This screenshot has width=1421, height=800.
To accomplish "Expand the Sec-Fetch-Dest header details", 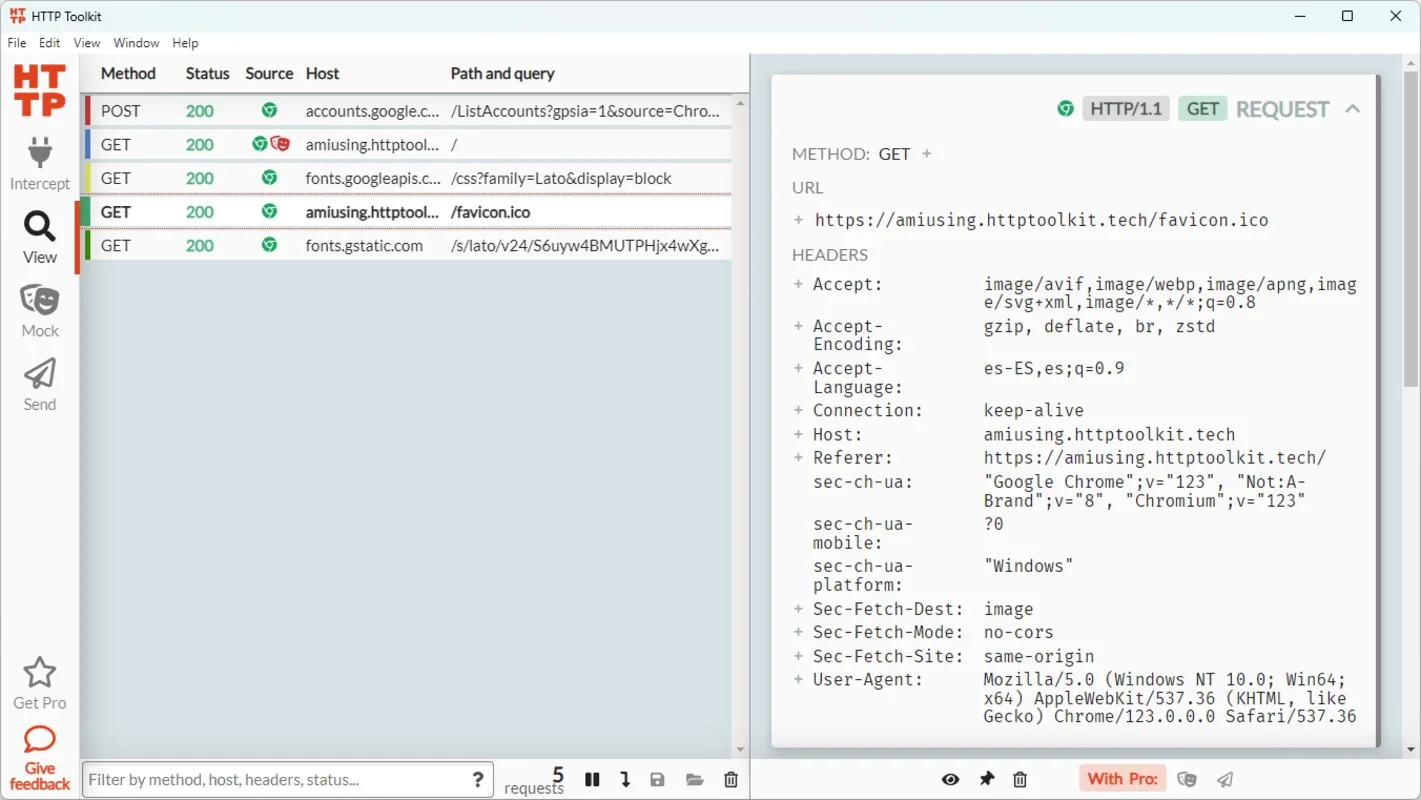I will click(798, 609).
